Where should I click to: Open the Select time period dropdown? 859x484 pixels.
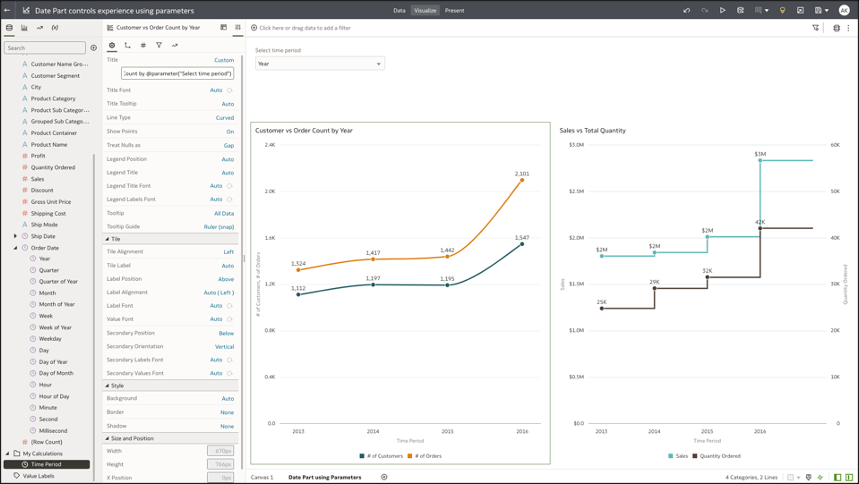319,64
